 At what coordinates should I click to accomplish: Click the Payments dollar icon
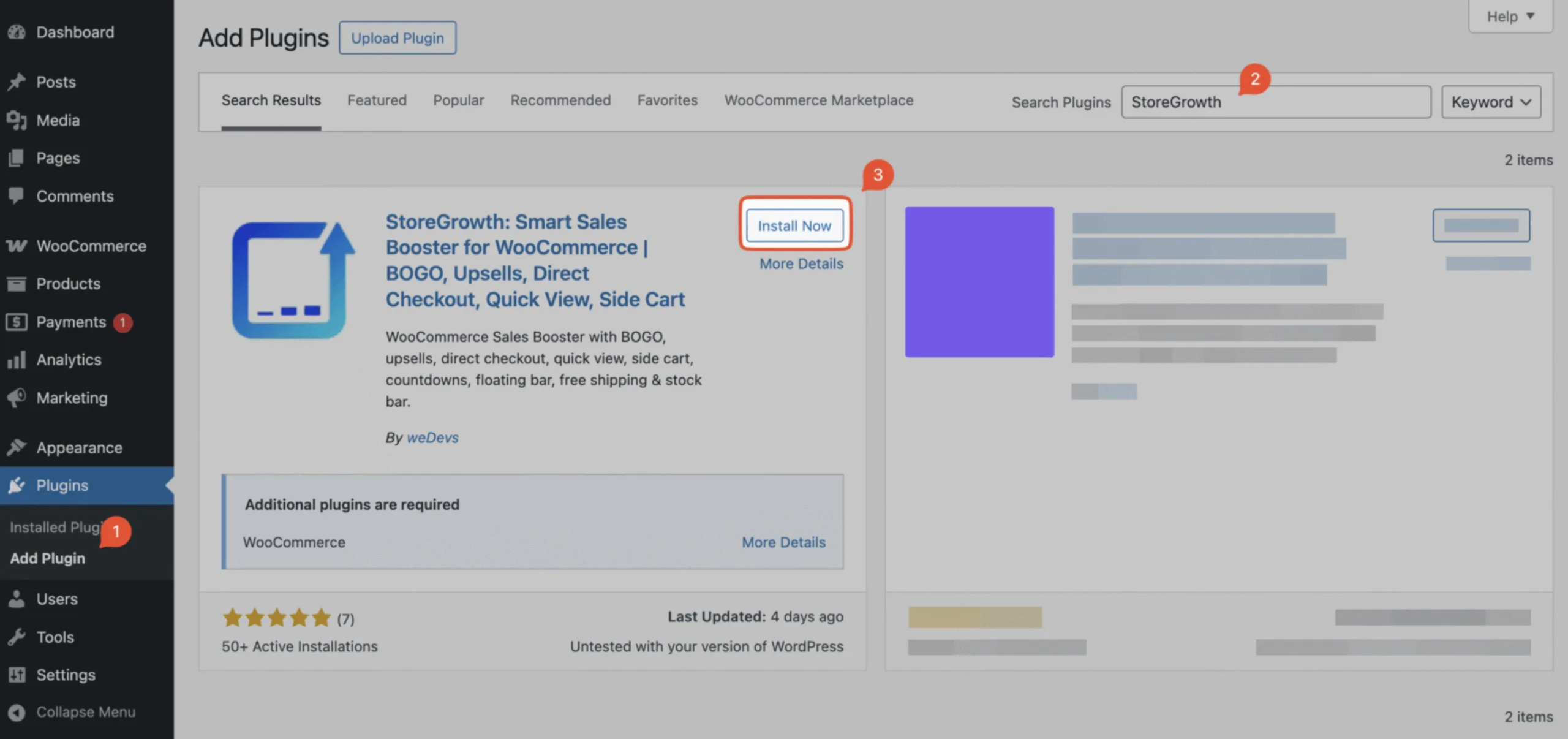[x=17, y=322]
